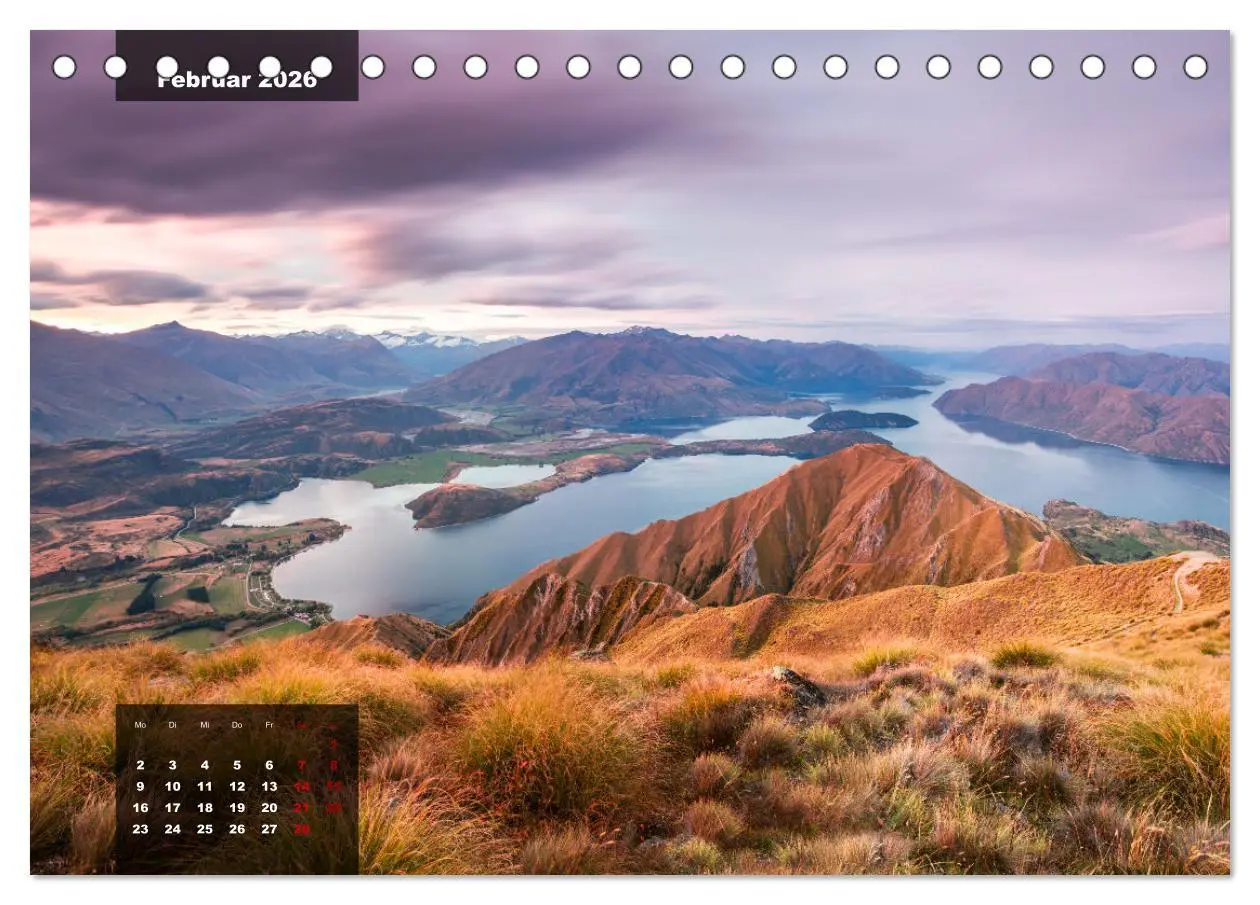Click date 19 in the calendar grid

tap(237, 807)
